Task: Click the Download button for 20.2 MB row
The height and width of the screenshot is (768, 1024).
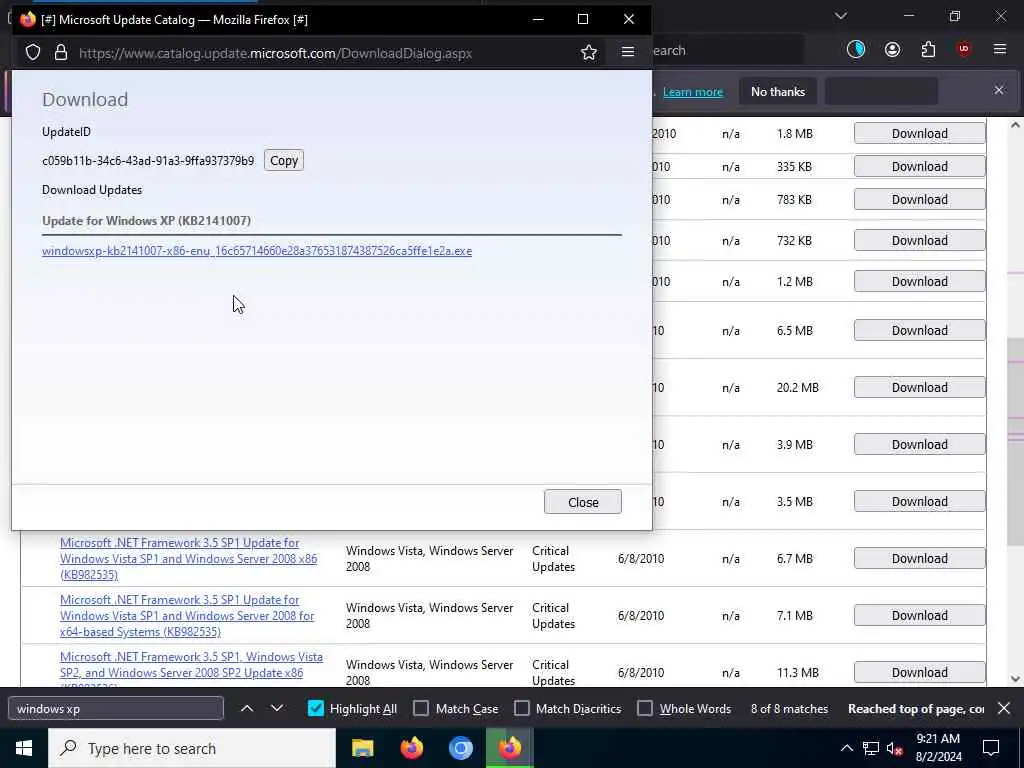Action: 920,387
